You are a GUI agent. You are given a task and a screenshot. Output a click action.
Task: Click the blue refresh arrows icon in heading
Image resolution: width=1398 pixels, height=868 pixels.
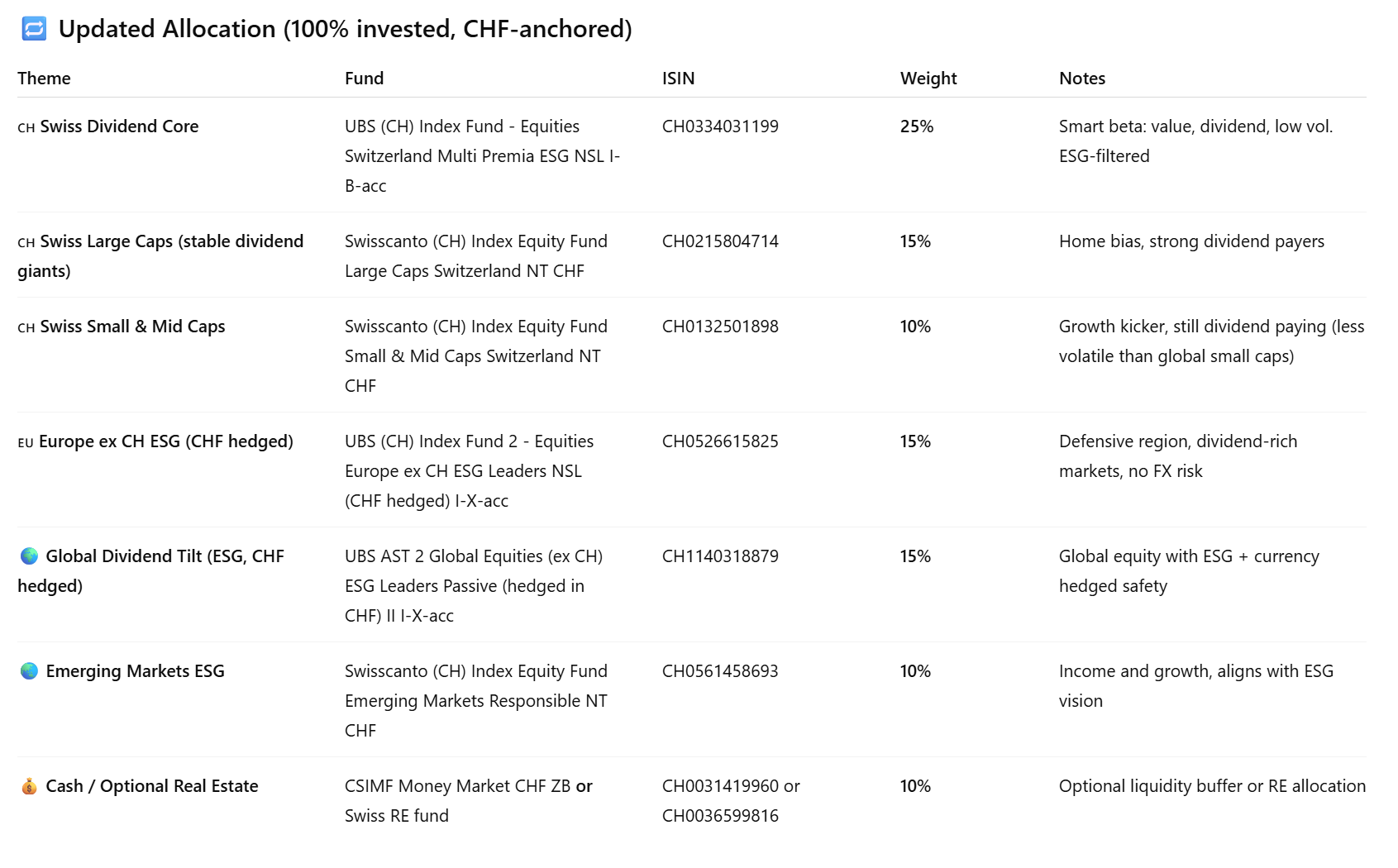pos(34,29)
